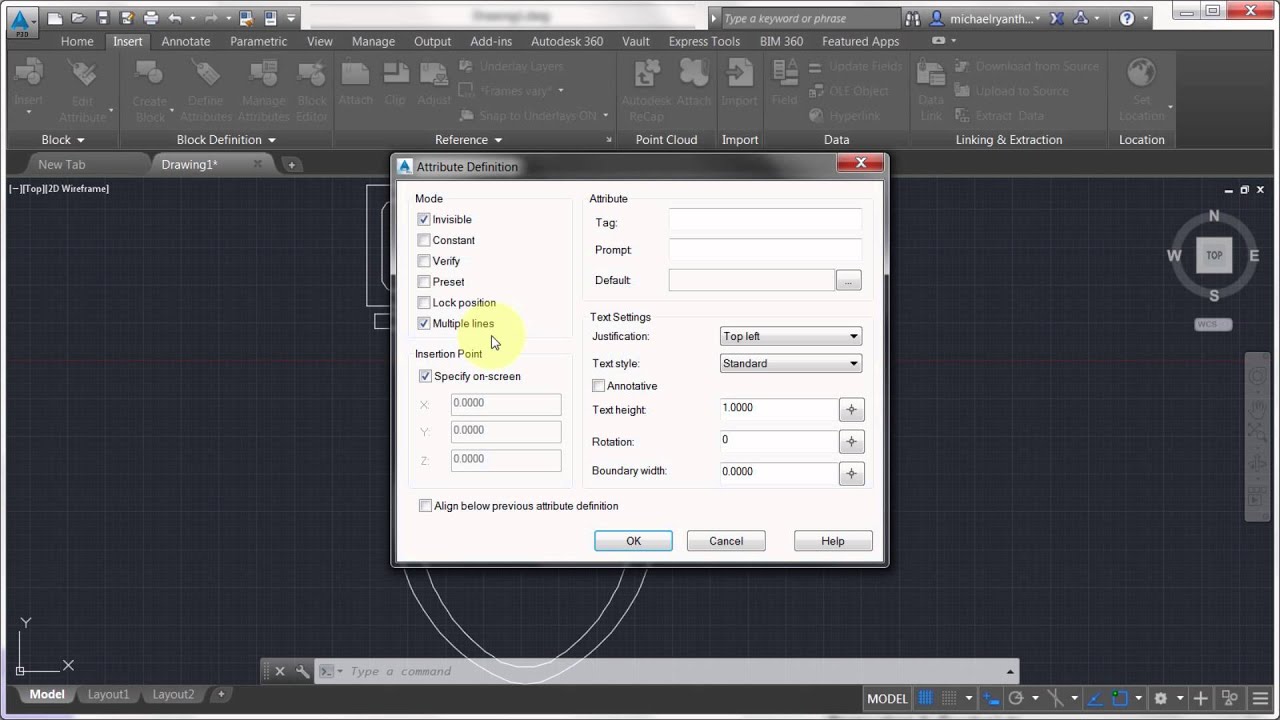Open the AutoCAD application menu logo
Viewport: 1280px width, 720px height.
click(20, 22)
